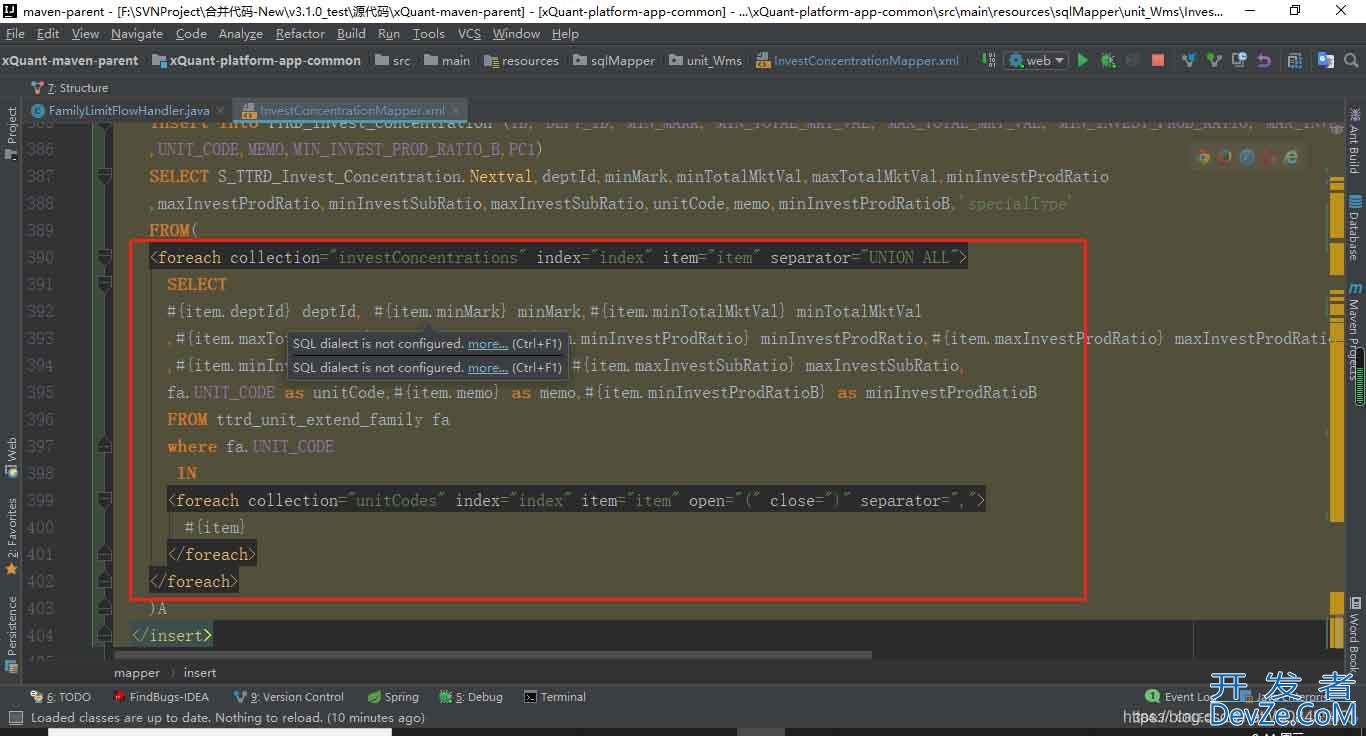Stop the running process with red square
The height and width of the screenshot is (736, 1366).
1158,60
